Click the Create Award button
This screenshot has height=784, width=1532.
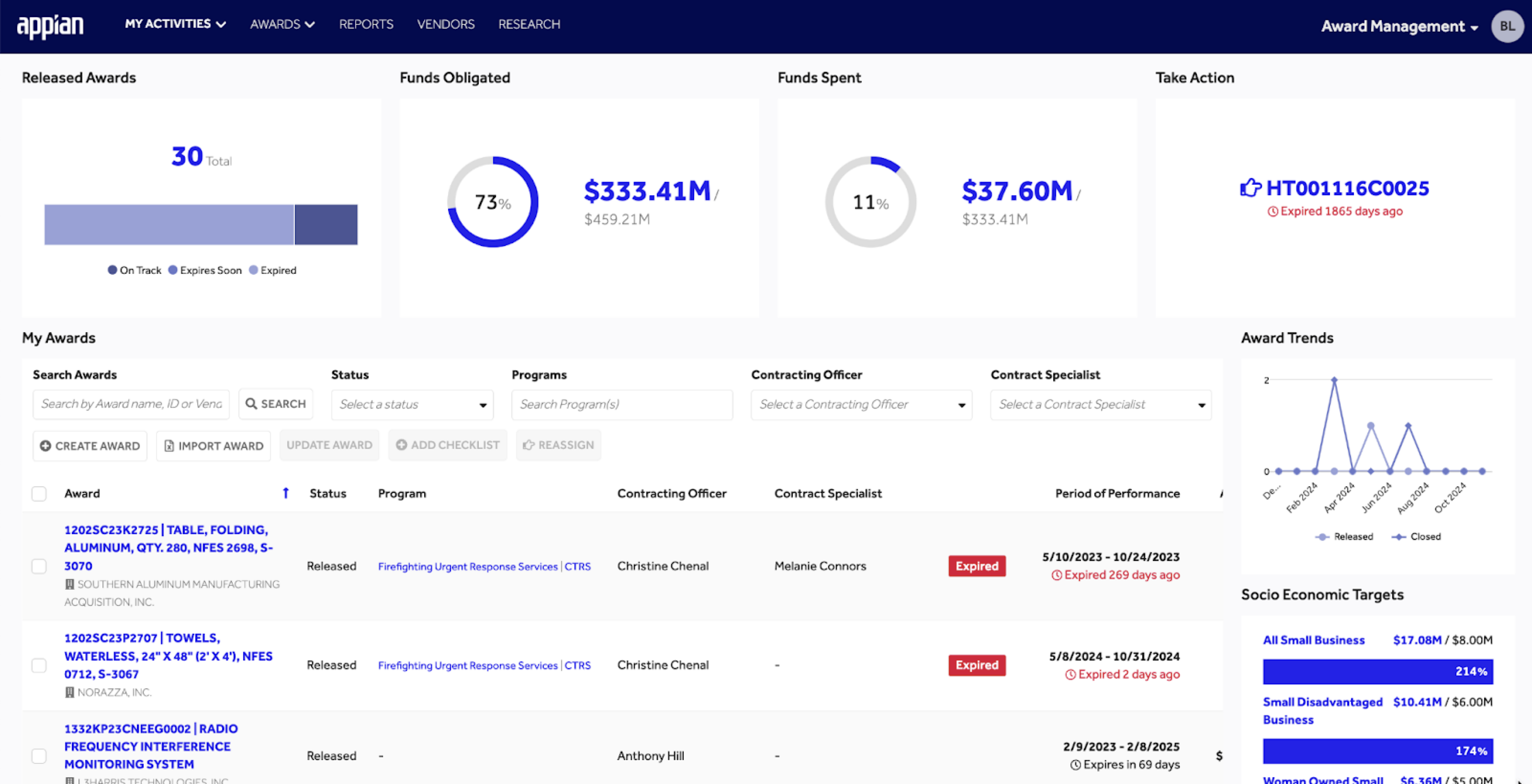point(90,446)
